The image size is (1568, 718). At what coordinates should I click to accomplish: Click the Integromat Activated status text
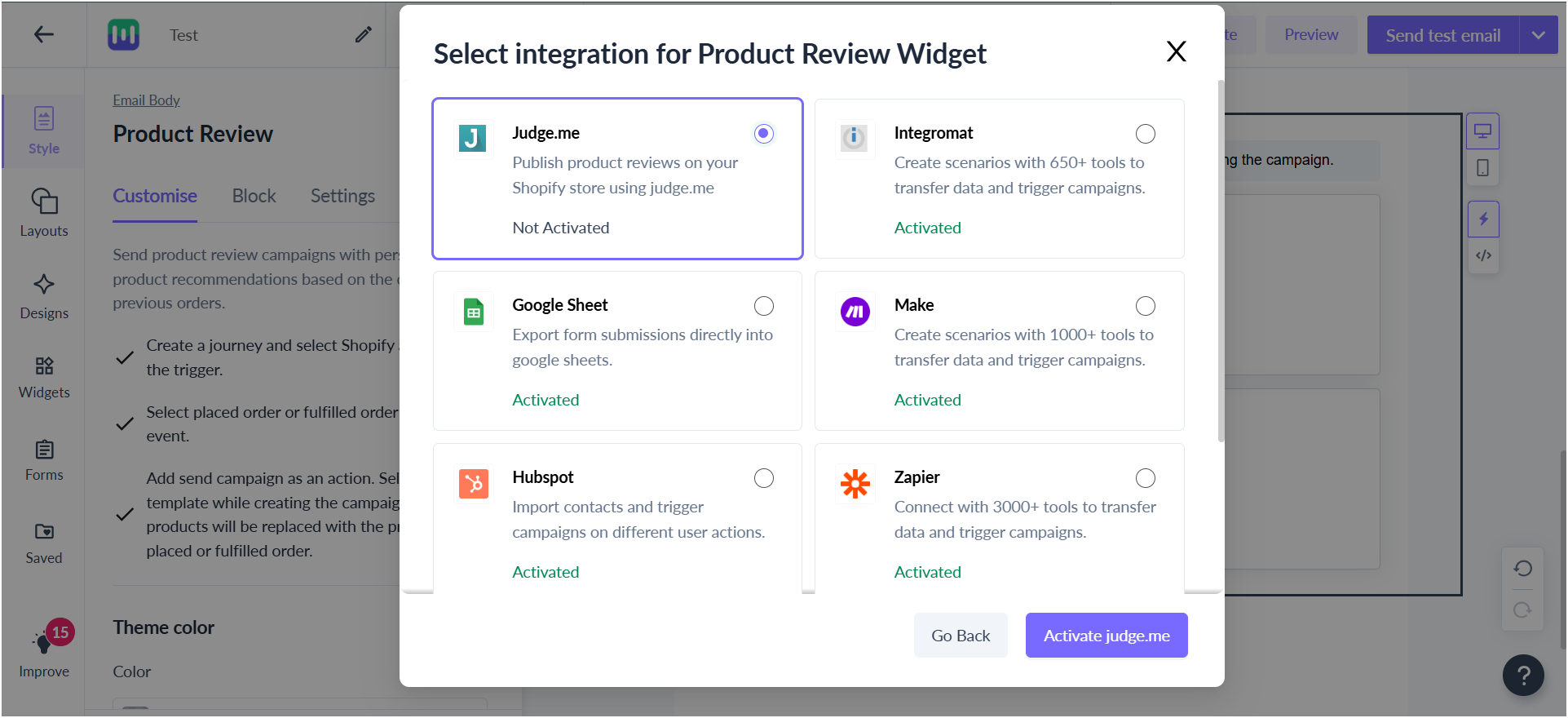click(927, 228)
